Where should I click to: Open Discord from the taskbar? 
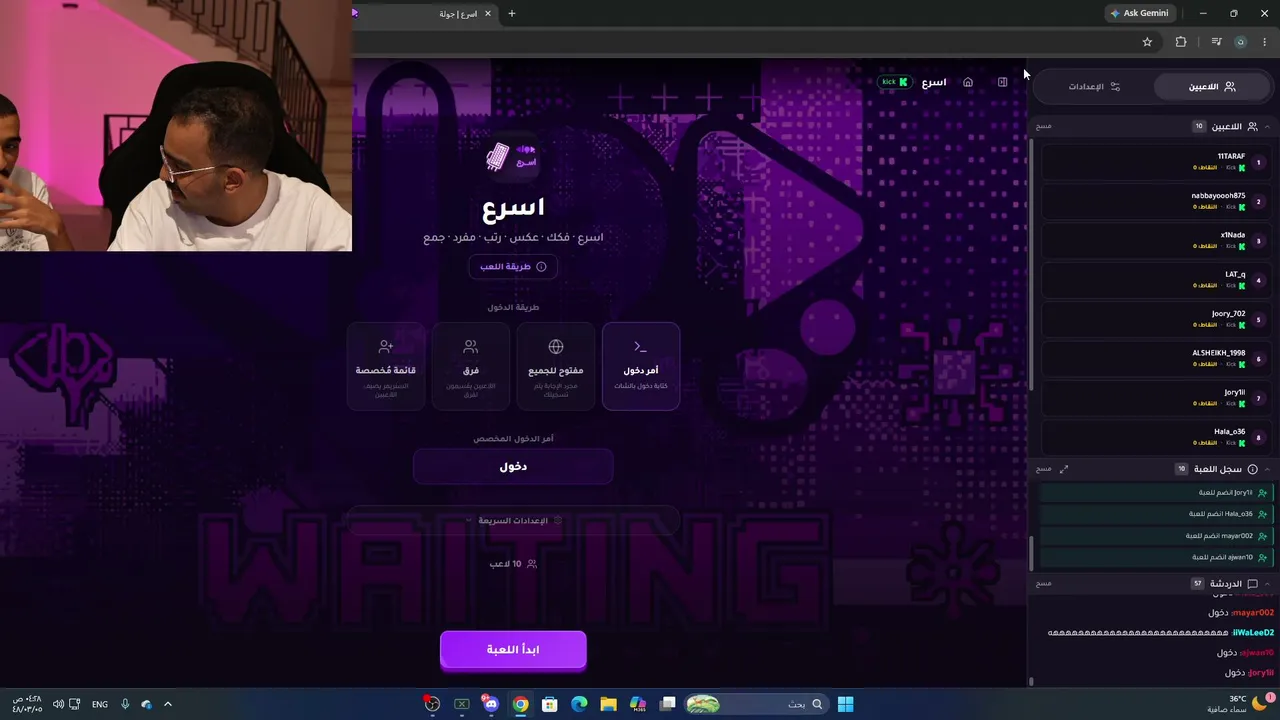tap(491, 704)
